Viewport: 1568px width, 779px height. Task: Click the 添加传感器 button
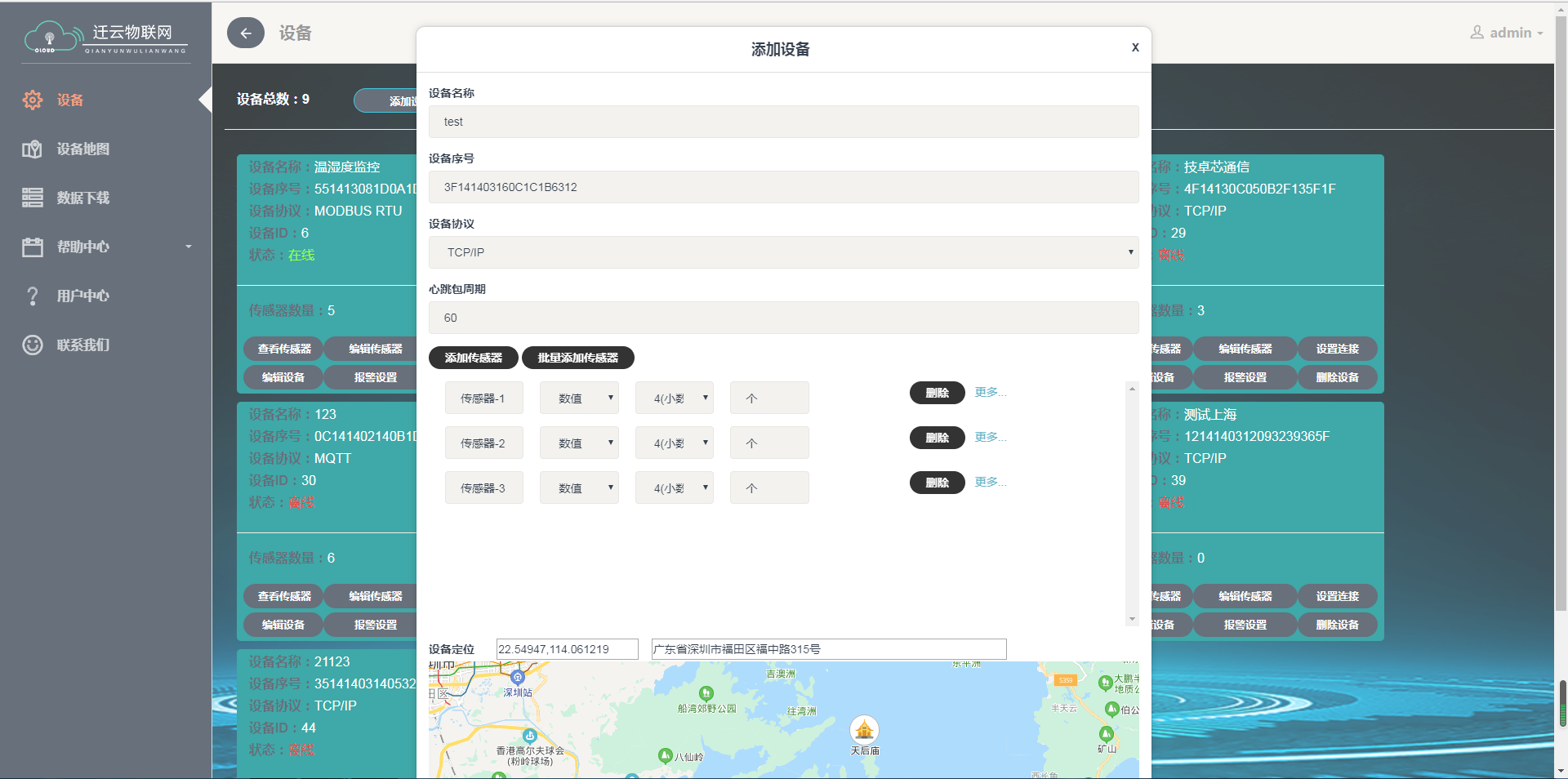coord(473,358)
